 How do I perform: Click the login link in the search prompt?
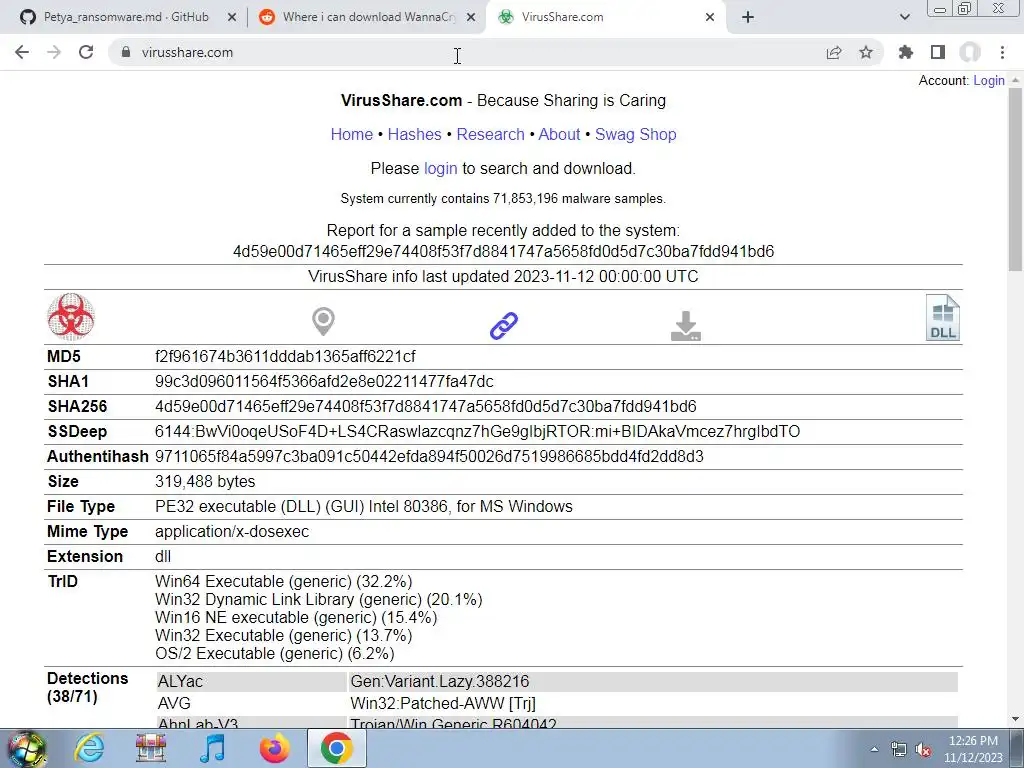[x=441, y=168]
